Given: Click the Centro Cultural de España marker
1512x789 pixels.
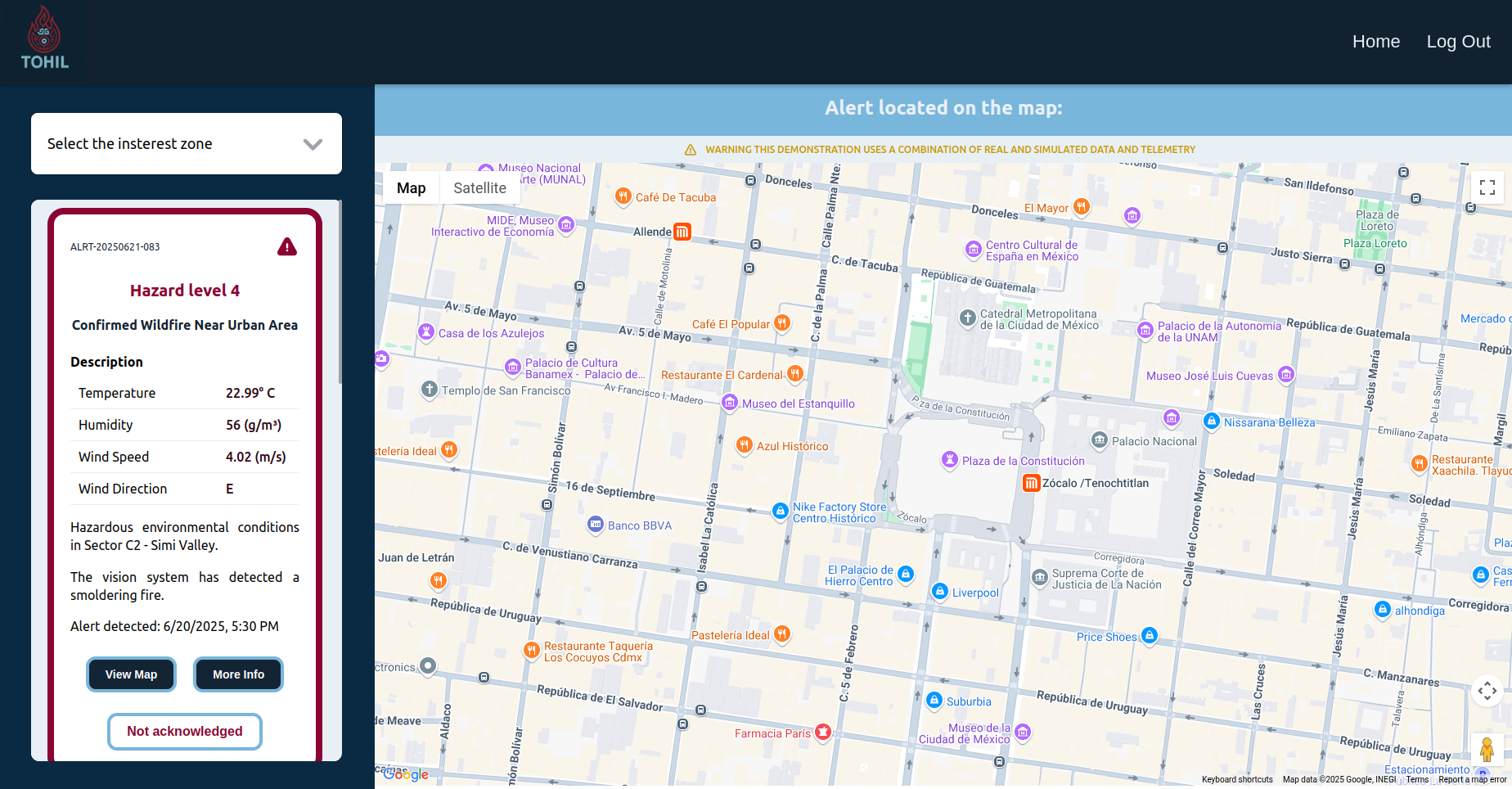Looking at the screenshot, I should click(973, 249).
